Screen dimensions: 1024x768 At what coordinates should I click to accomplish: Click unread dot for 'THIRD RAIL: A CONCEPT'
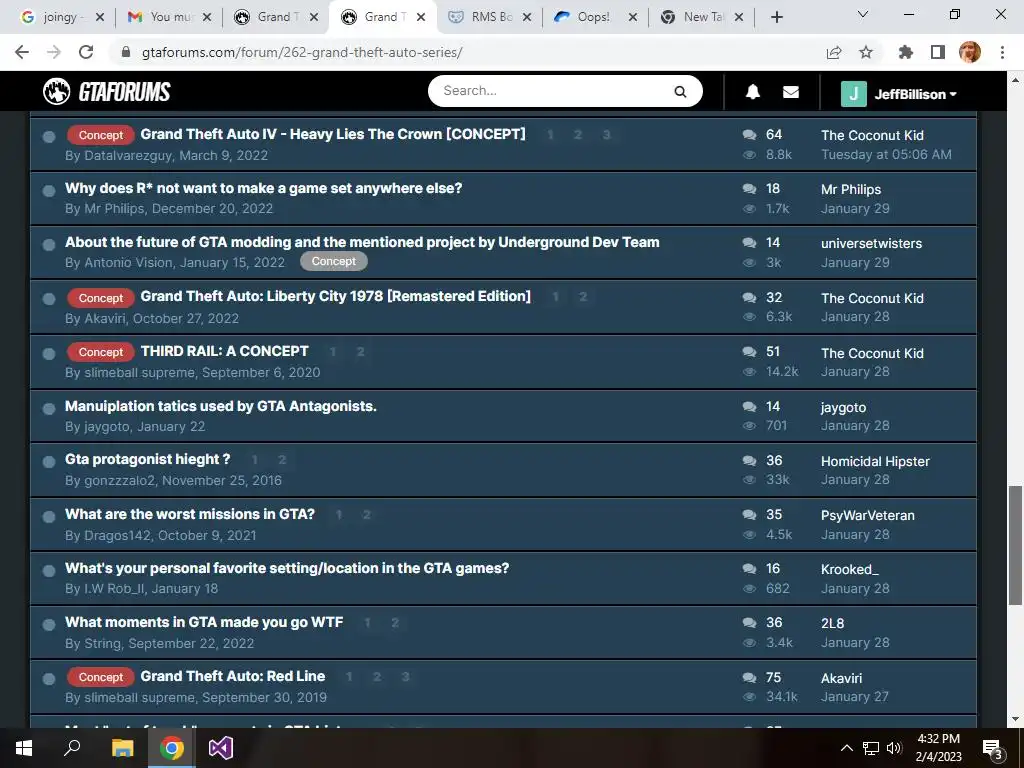click(x=48, y=353)
